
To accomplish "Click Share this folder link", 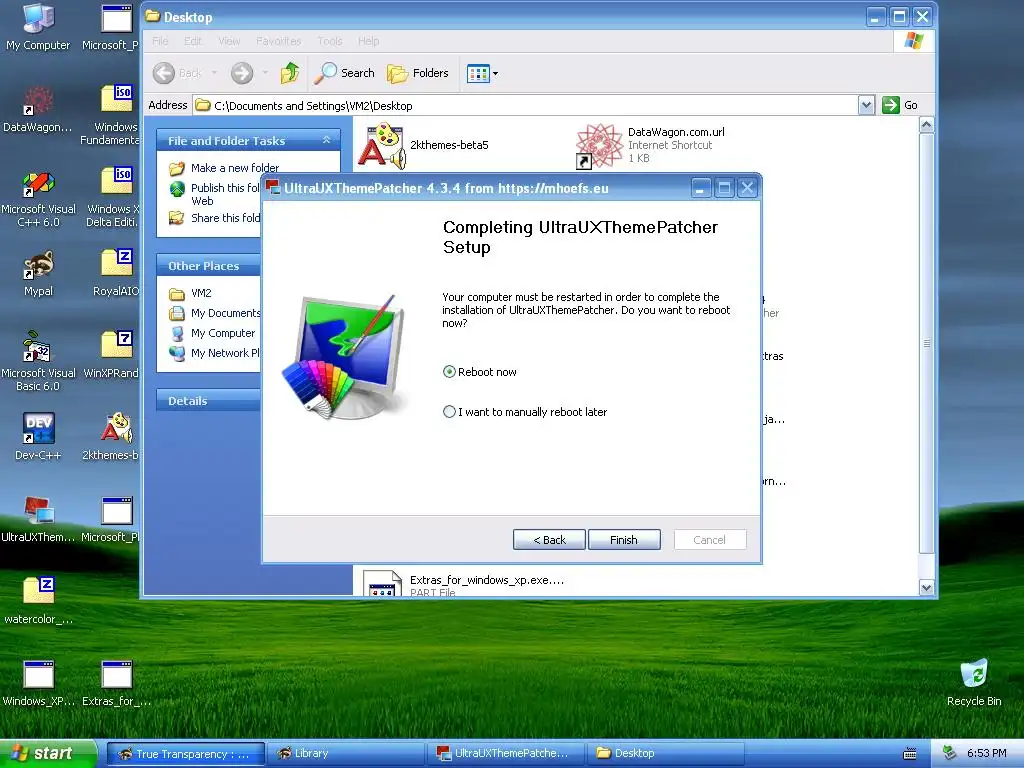I will pos(214,217).
